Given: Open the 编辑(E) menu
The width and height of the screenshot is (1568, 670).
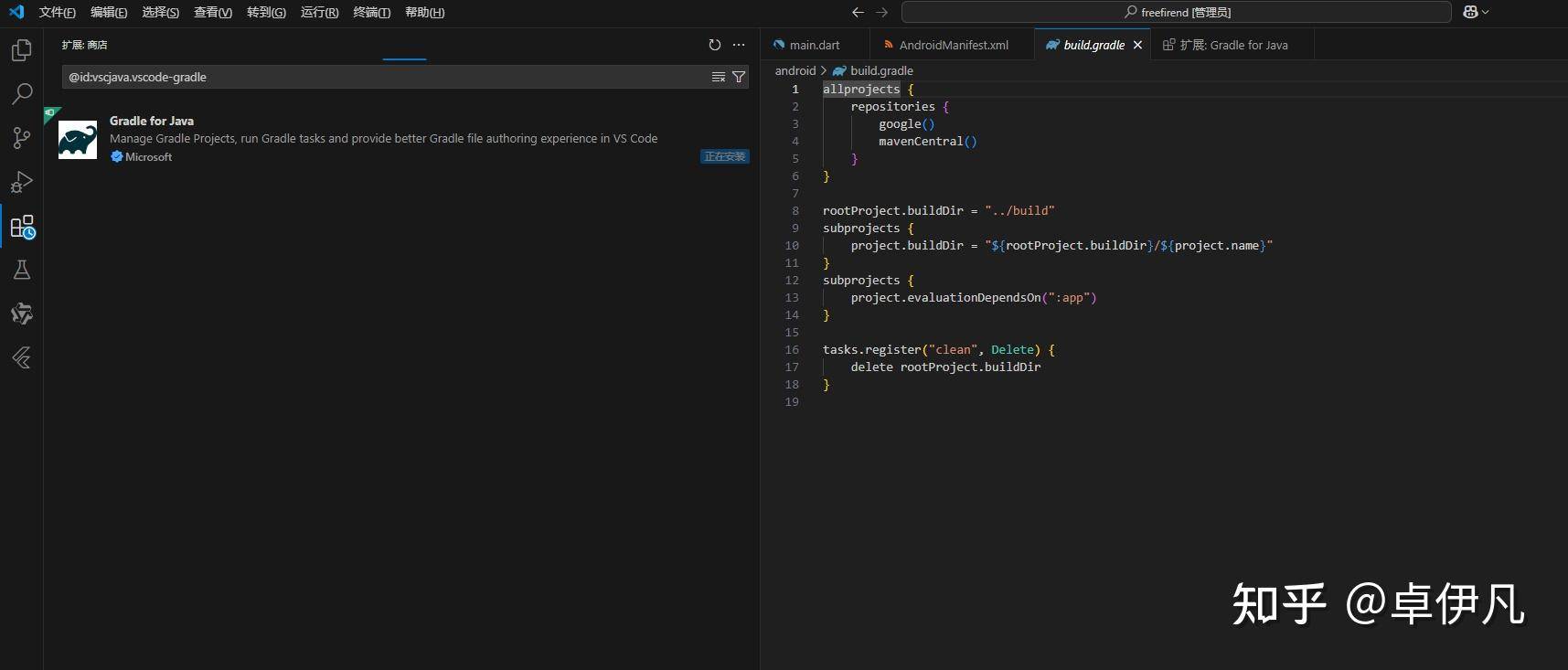Looking at the screenshot, I should (x=109, y=12).
